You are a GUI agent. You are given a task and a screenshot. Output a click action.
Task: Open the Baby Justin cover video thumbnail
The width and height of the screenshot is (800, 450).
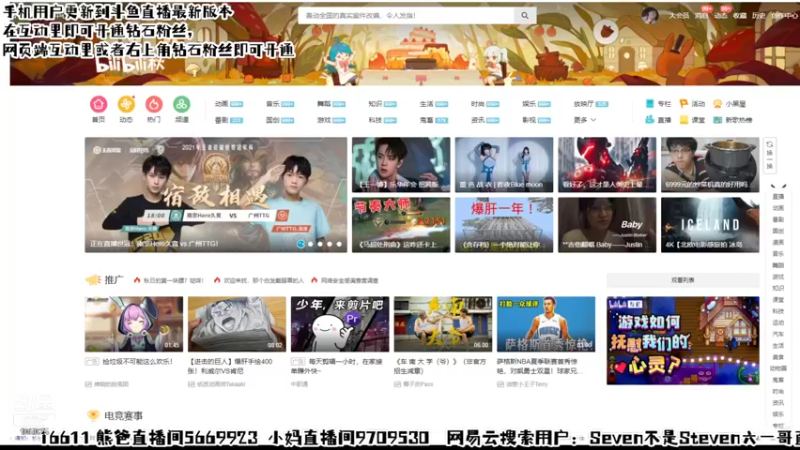coord(607,225)
